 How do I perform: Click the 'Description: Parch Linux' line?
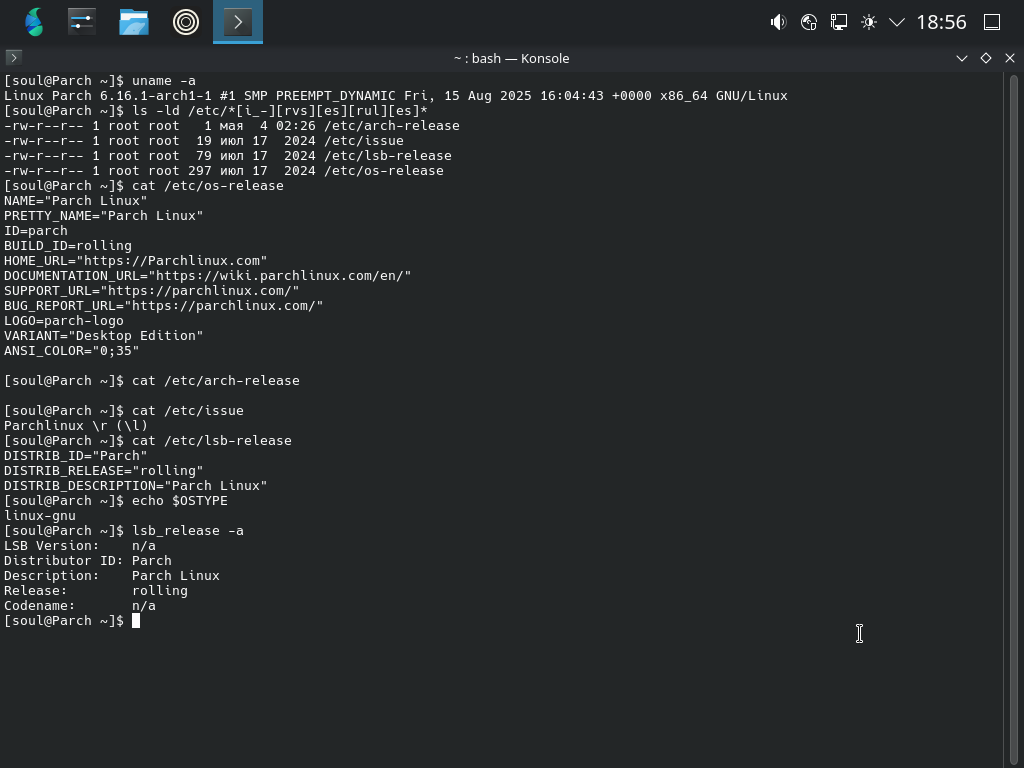tap(112, 577)
